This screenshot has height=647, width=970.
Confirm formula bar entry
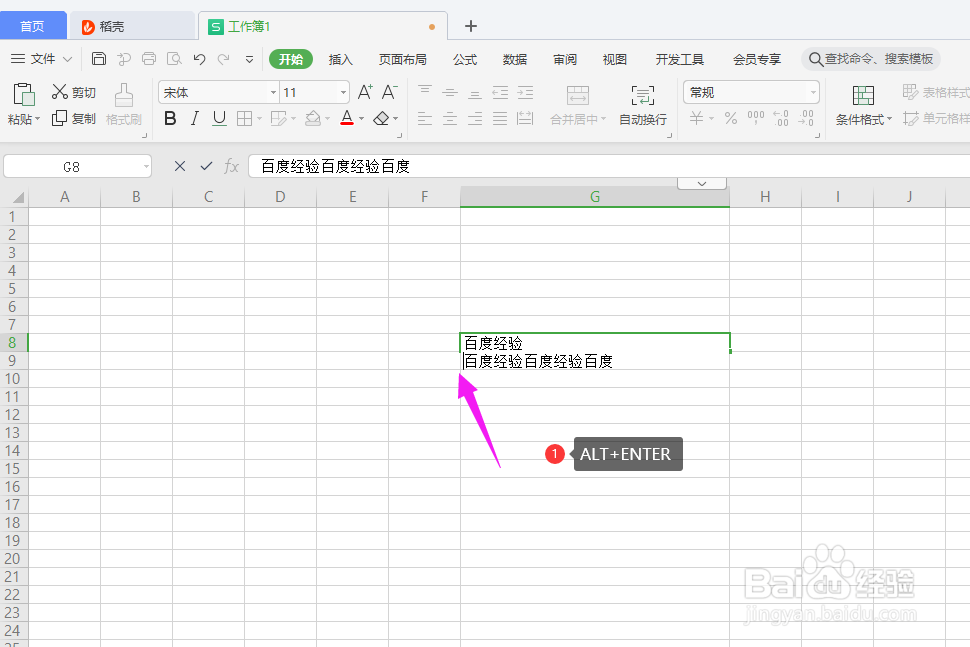206,166
